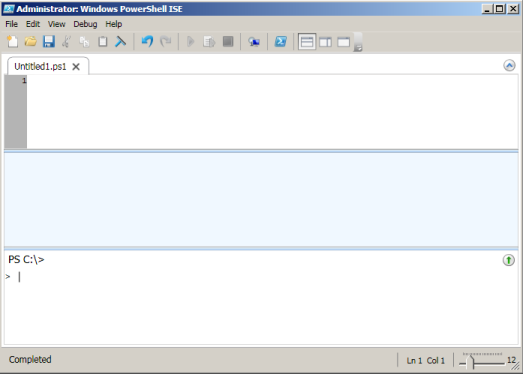Move command pane up with green arrow
Viewport: 523px width, 374px height.
coord(509,260)
